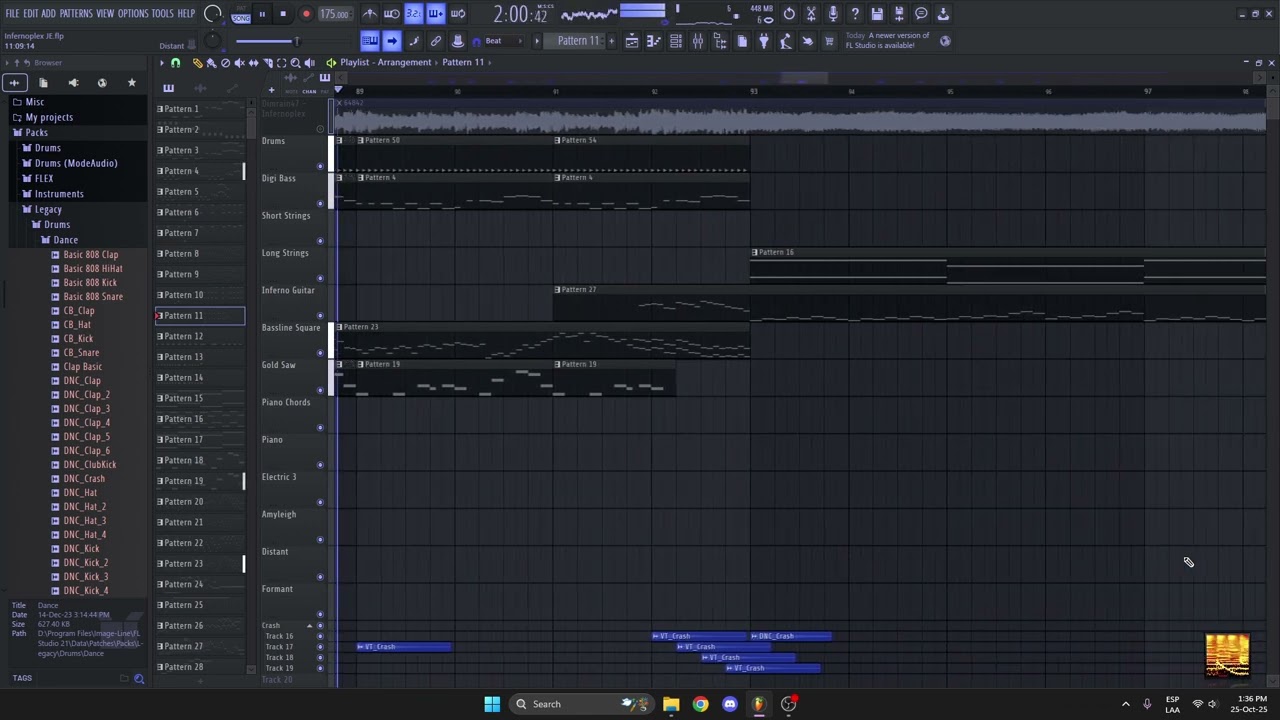Viewport: 1280px width, 720px height.
Task: Toggle the blend recording overdub button
Action: coord(436,14)
